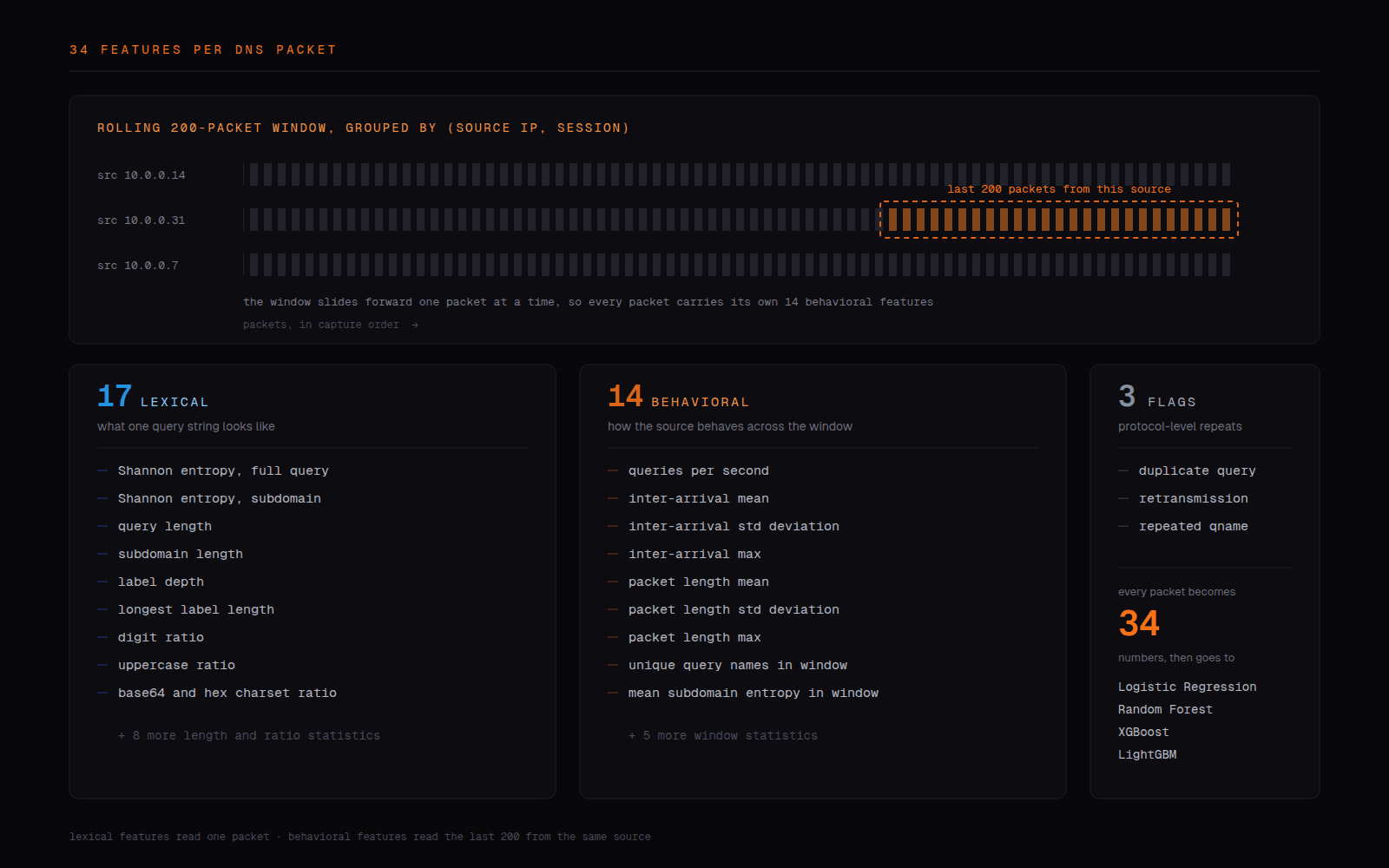Select the "inter-arrival max" feature
Viewport: 1389px width, 868px height.
694,554
